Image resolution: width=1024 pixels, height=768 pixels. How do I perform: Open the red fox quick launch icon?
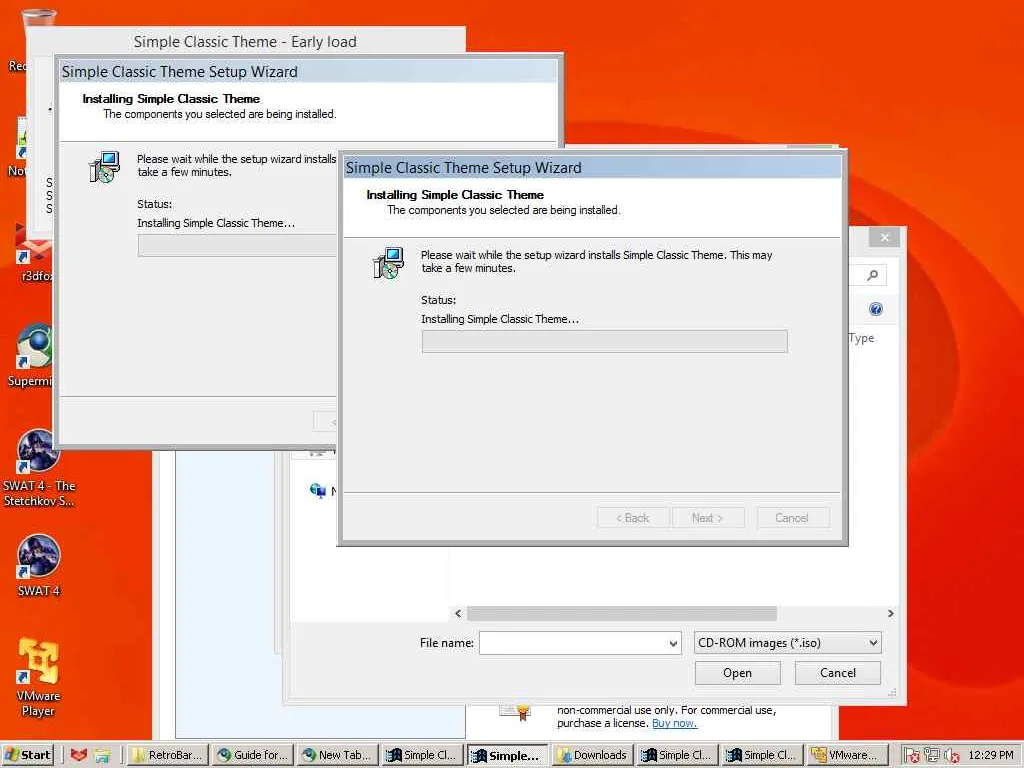pyautogui.click(x=78, y=755)
